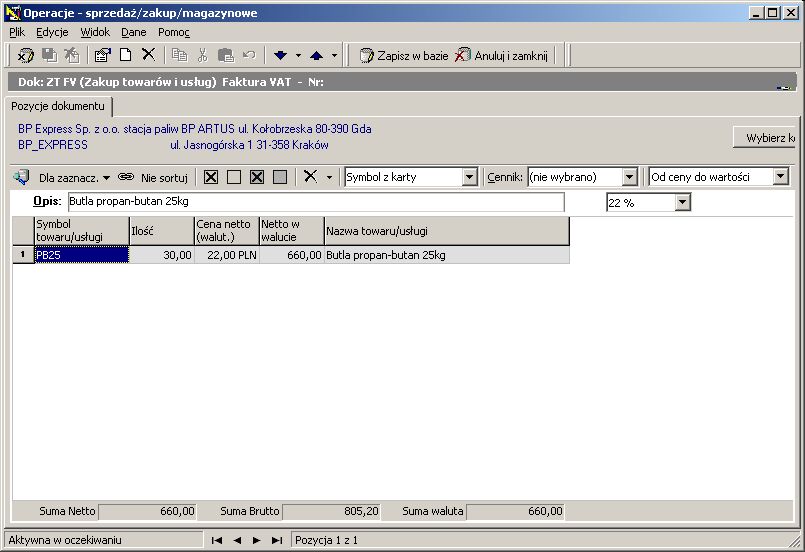Click the Opis description input field

(x=316, y=202)
